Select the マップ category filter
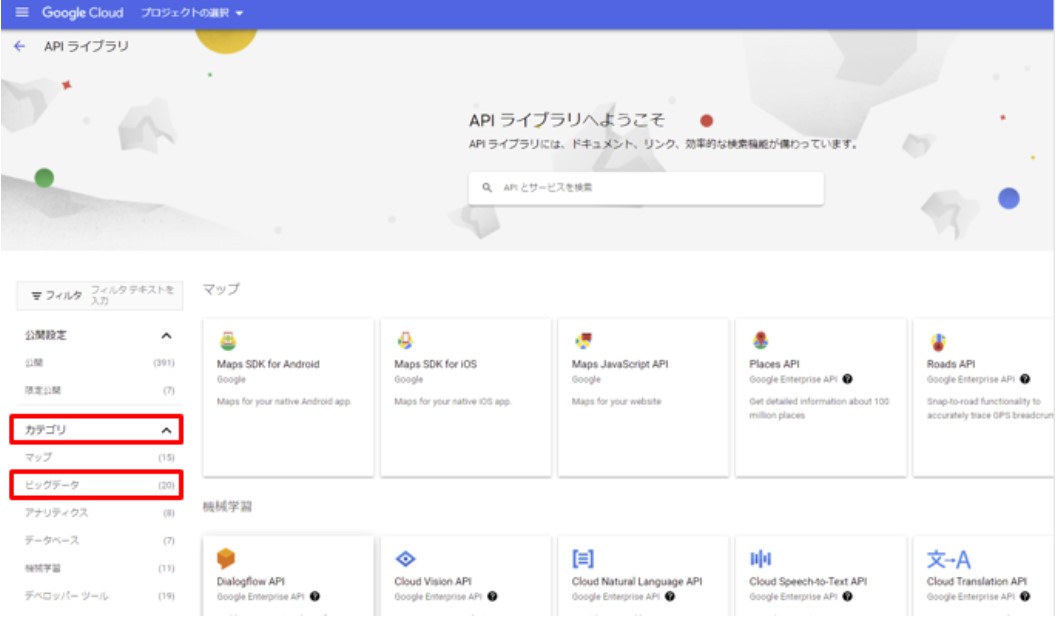The width and height of the screenshot is (1057, 621). point(99,457)
